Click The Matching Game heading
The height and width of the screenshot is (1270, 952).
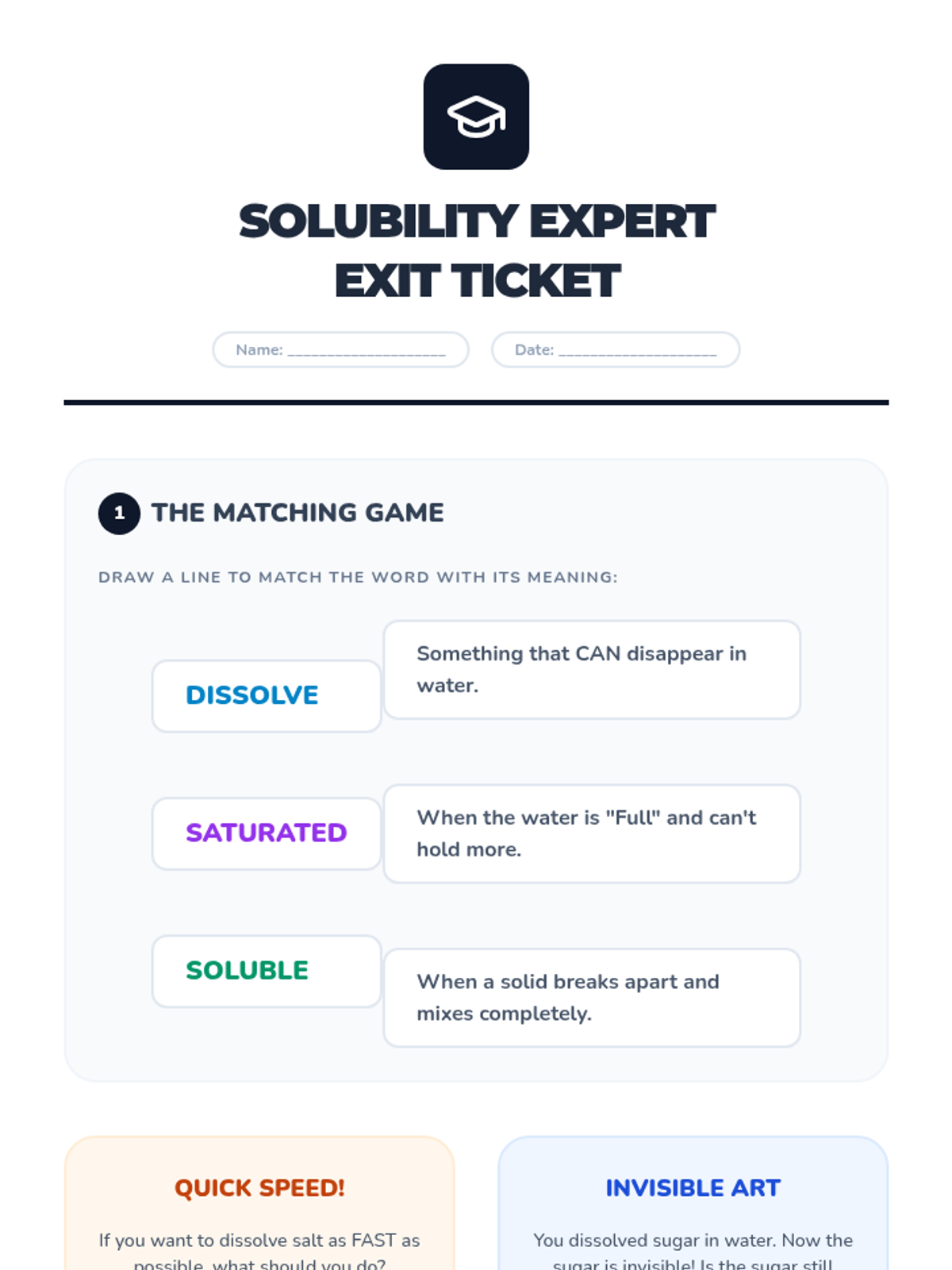tap(297, 513)
